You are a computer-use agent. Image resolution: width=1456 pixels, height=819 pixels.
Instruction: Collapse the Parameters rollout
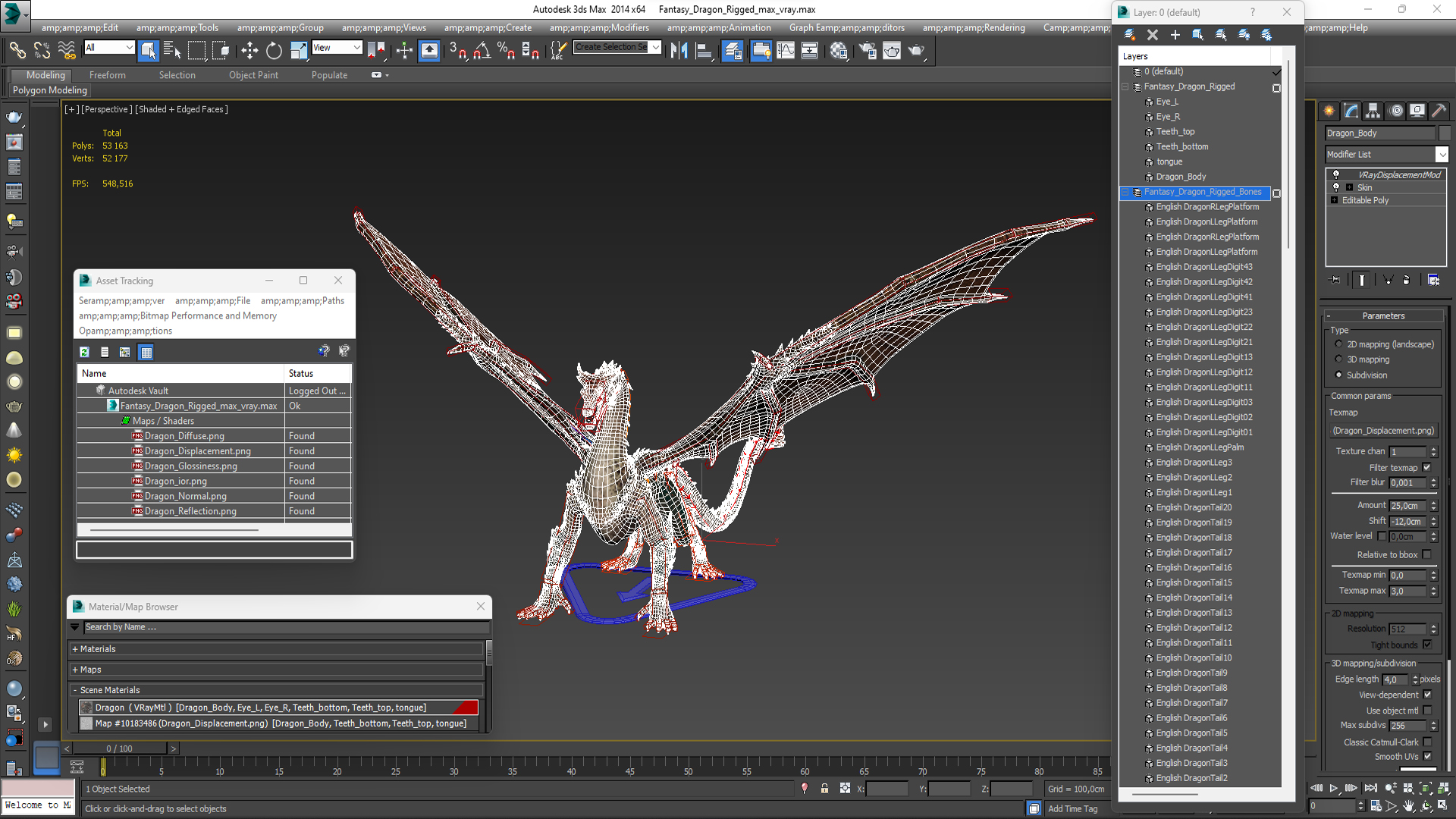coord(1383,315)
